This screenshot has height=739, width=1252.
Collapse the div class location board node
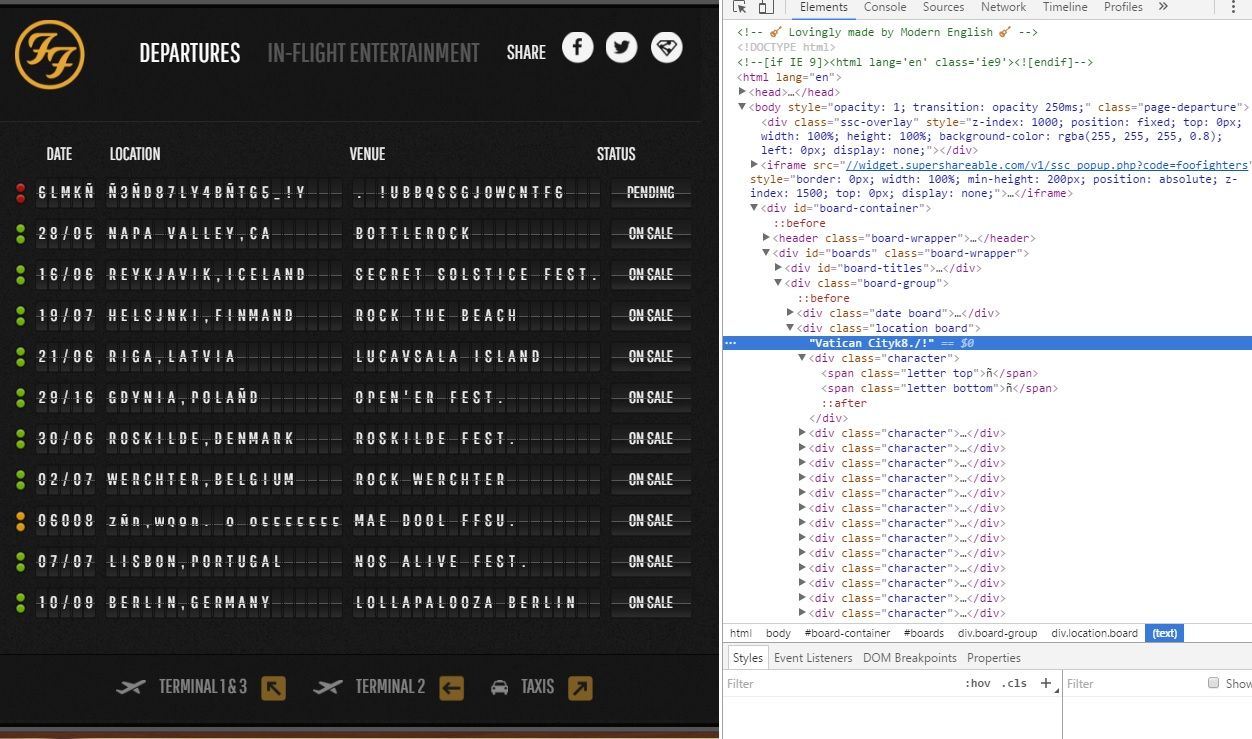791,328
